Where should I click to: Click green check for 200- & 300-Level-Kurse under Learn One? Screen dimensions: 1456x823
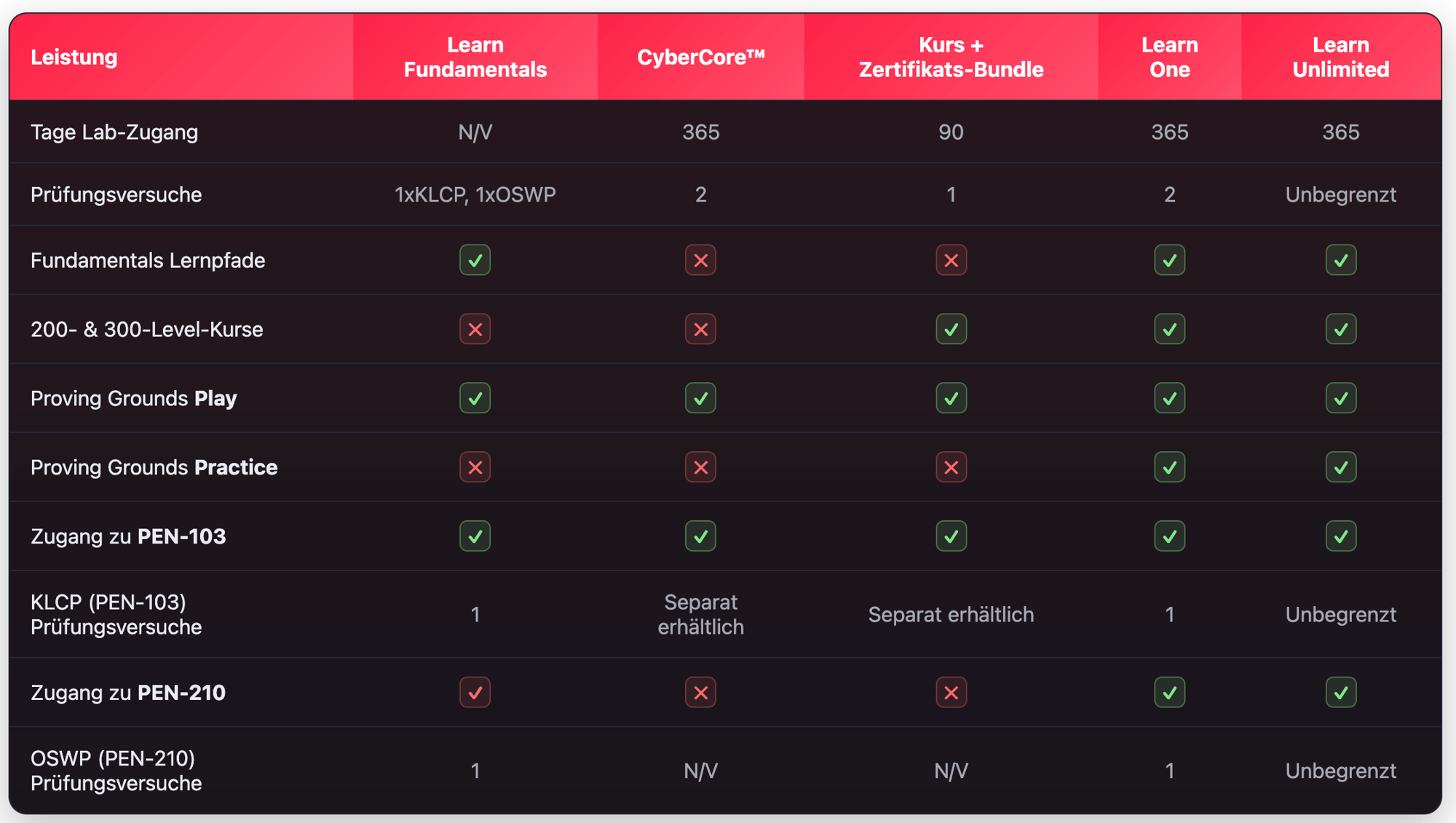(1169, 329)
